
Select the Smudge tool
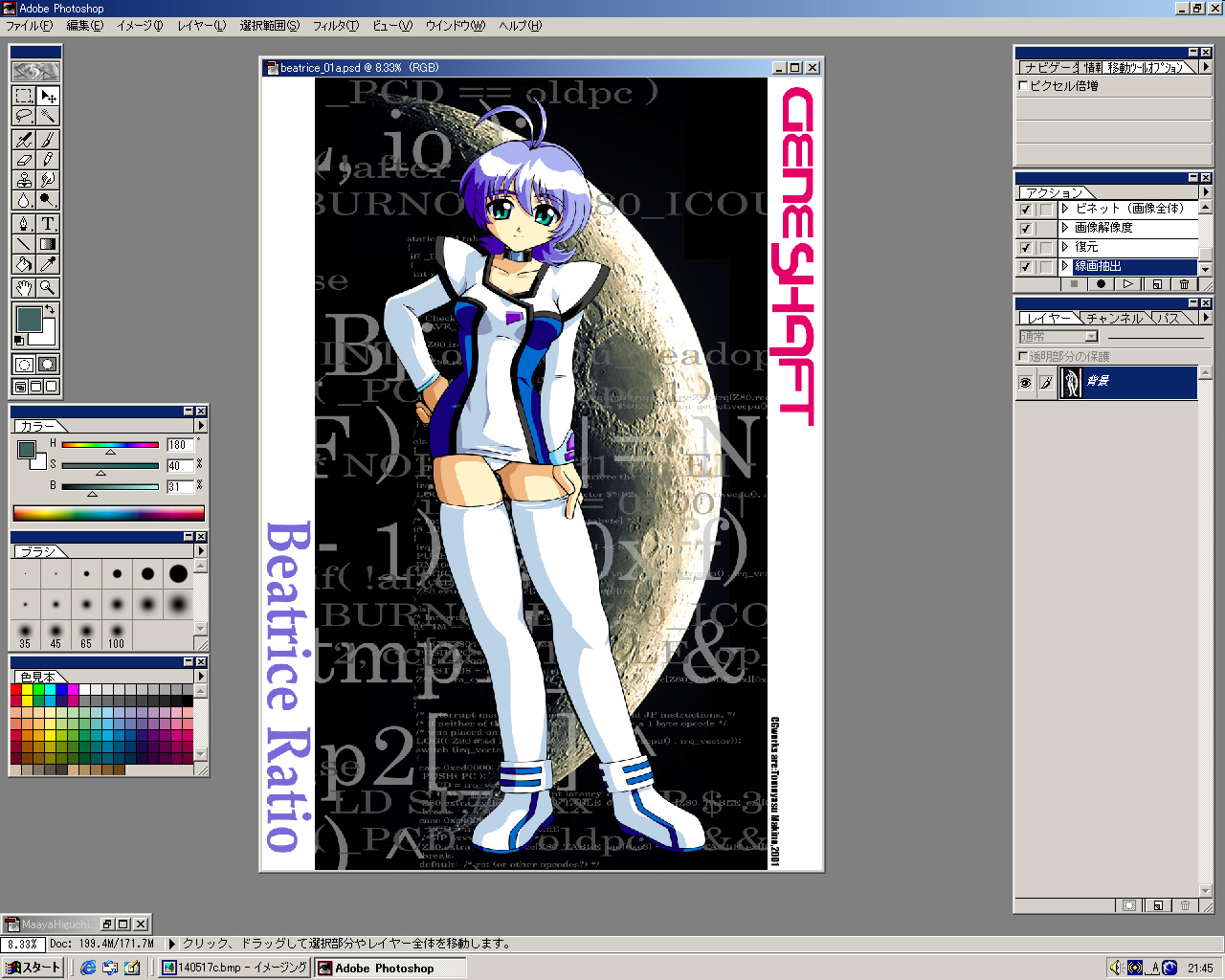(x=48, y=180)
